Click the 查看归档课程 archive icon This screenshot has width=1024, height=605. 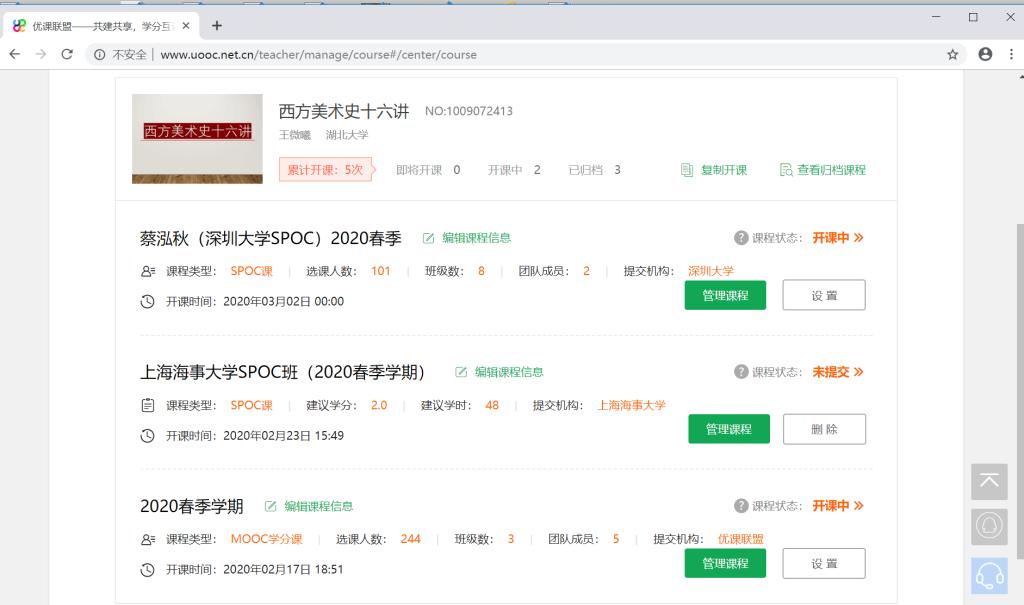pos(786,170)
